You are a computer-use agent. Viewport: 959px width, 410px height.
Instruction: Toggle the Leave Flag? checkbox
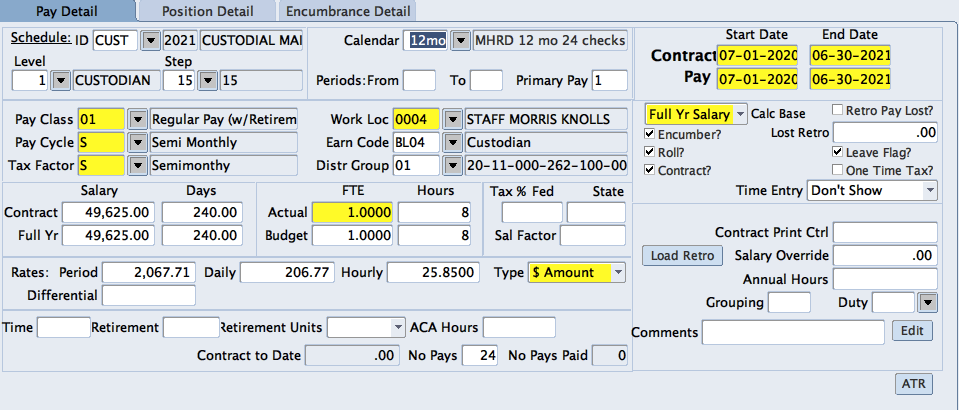838,152
